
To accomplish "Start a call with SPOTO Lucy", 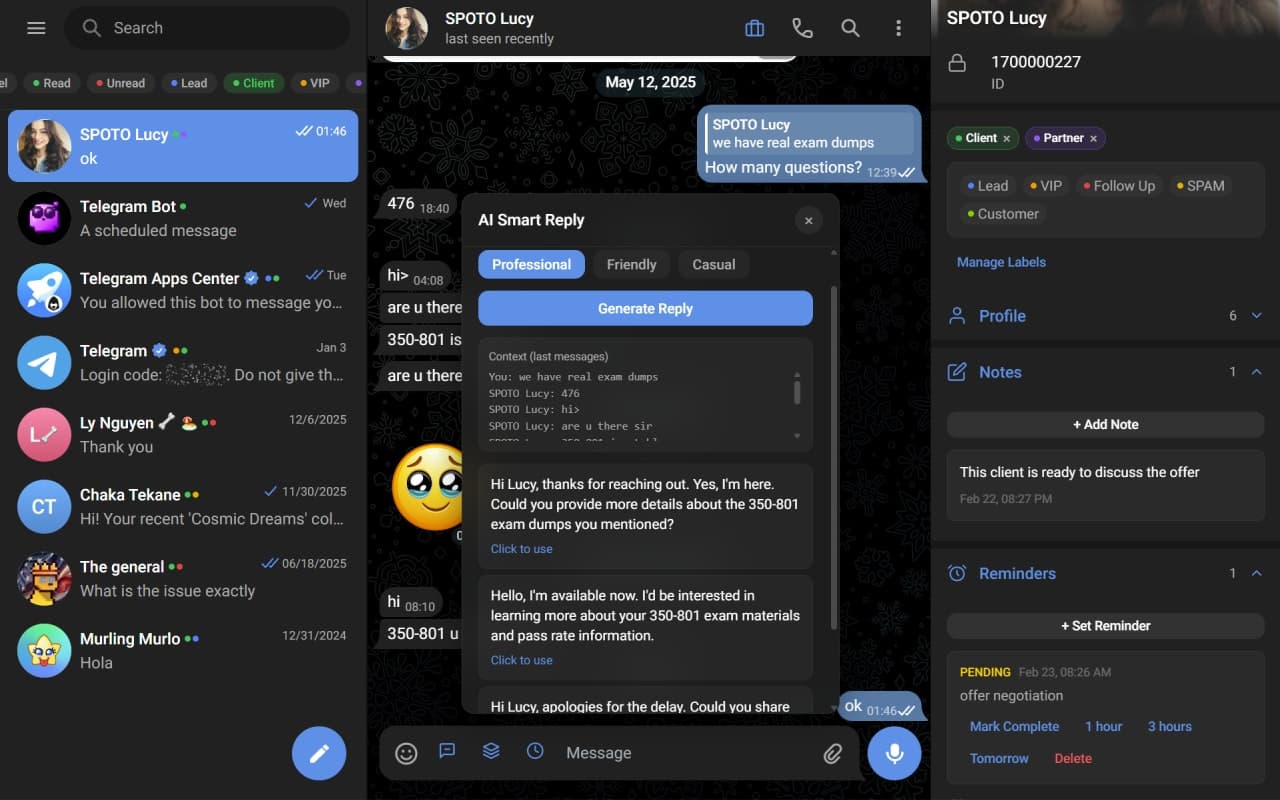I will click(802, 28).
